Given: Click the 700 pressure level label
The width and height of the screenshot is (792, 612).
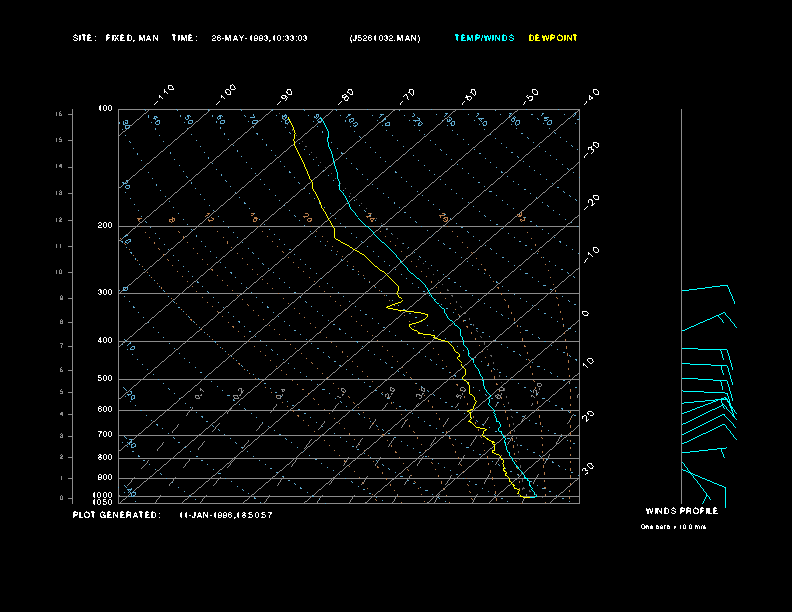Looking at the screenshot, I should pos(105,435).
